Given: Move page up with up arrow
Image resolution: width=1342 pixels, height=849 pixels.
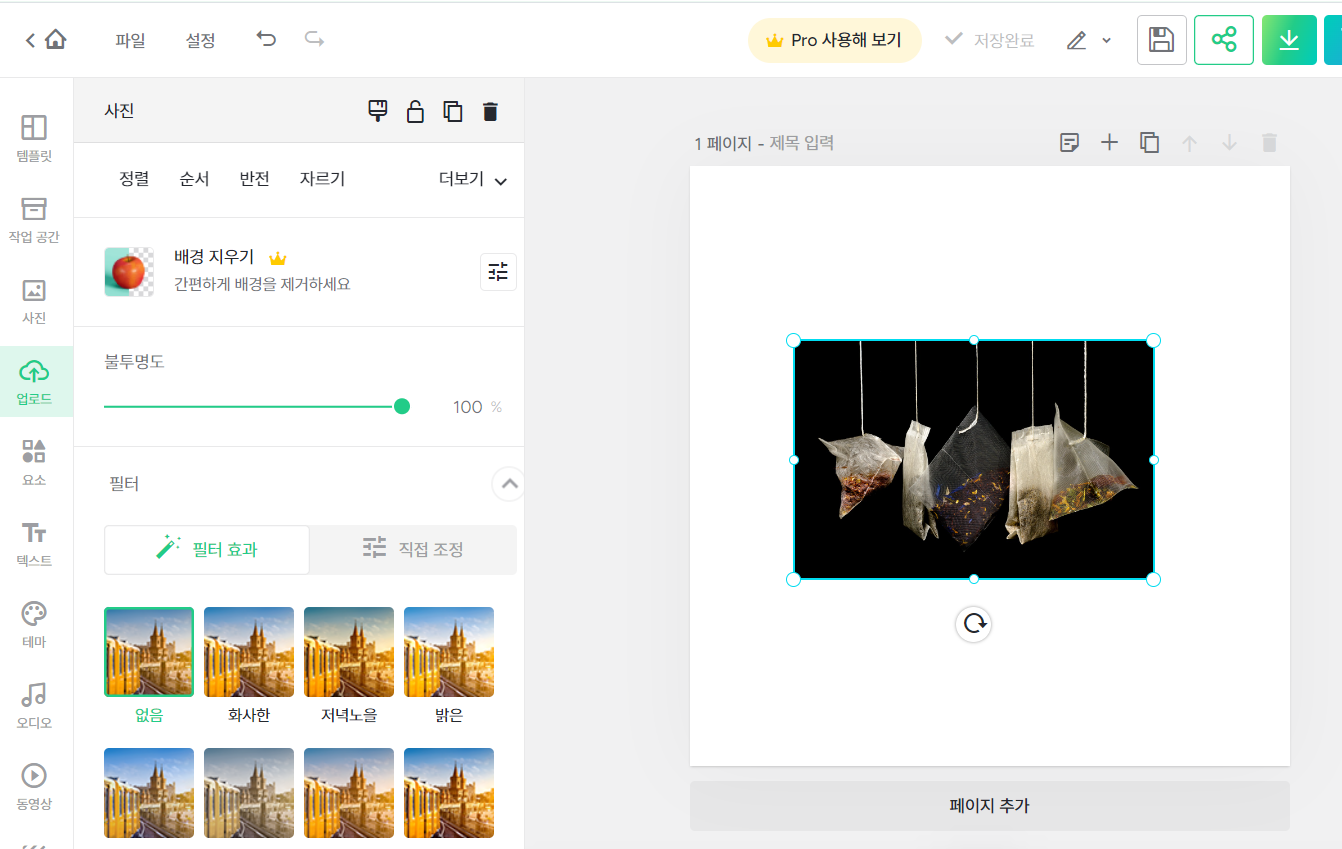Looking at the screenshot, I should click(x=1189, y=143).
